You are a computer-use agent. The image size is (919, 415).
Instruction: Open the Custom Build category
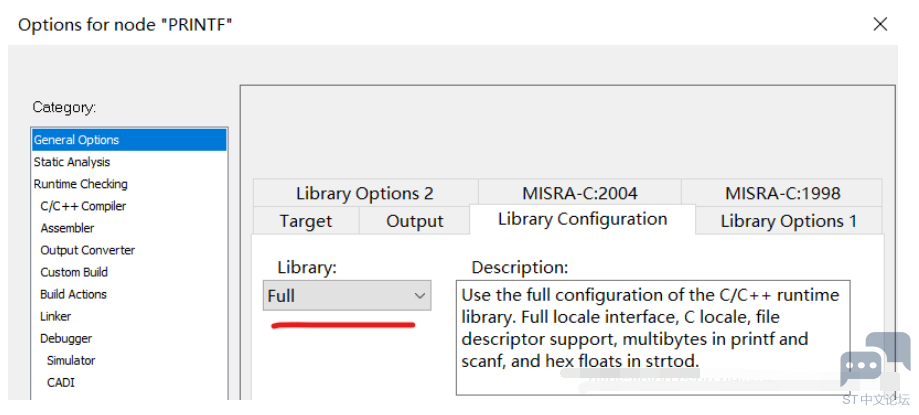click(x=74, y=272)
